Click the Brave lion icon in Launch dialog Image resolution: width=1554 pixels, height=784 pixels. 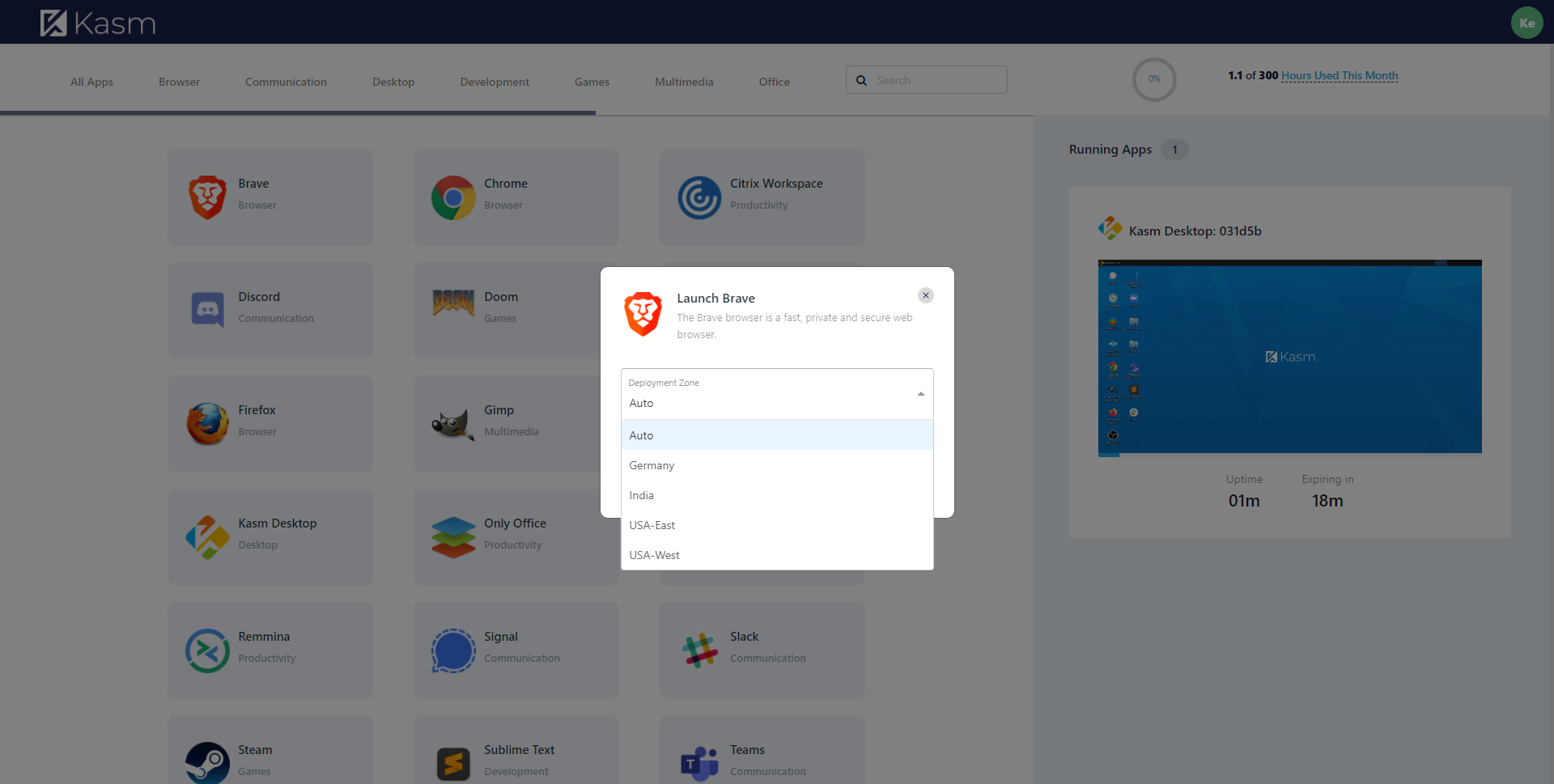pyautogui.click(x=643, y=314)
